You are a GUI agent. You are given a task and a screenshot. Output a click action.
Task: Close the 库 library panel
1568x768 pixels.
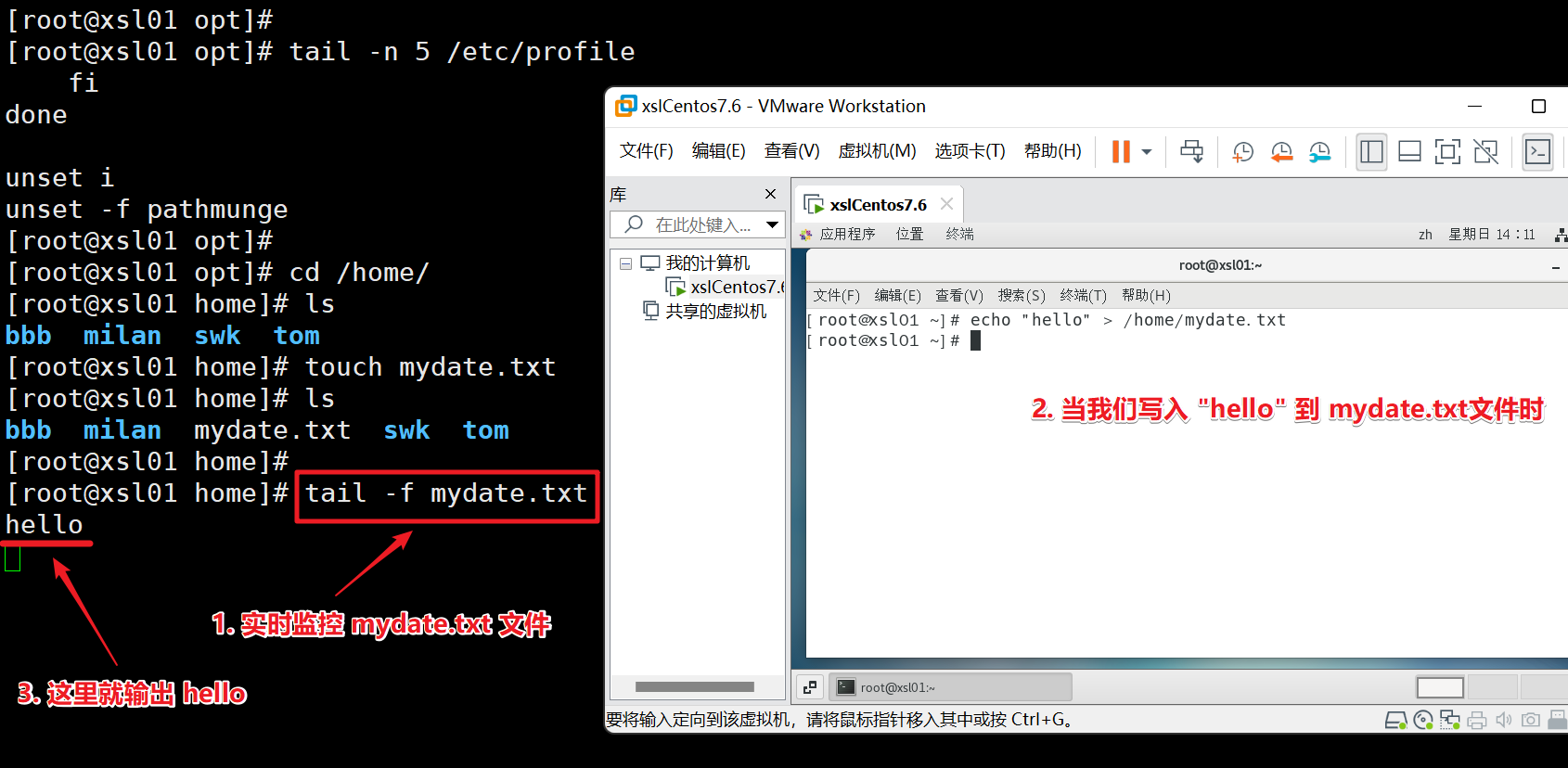point(770,194)
